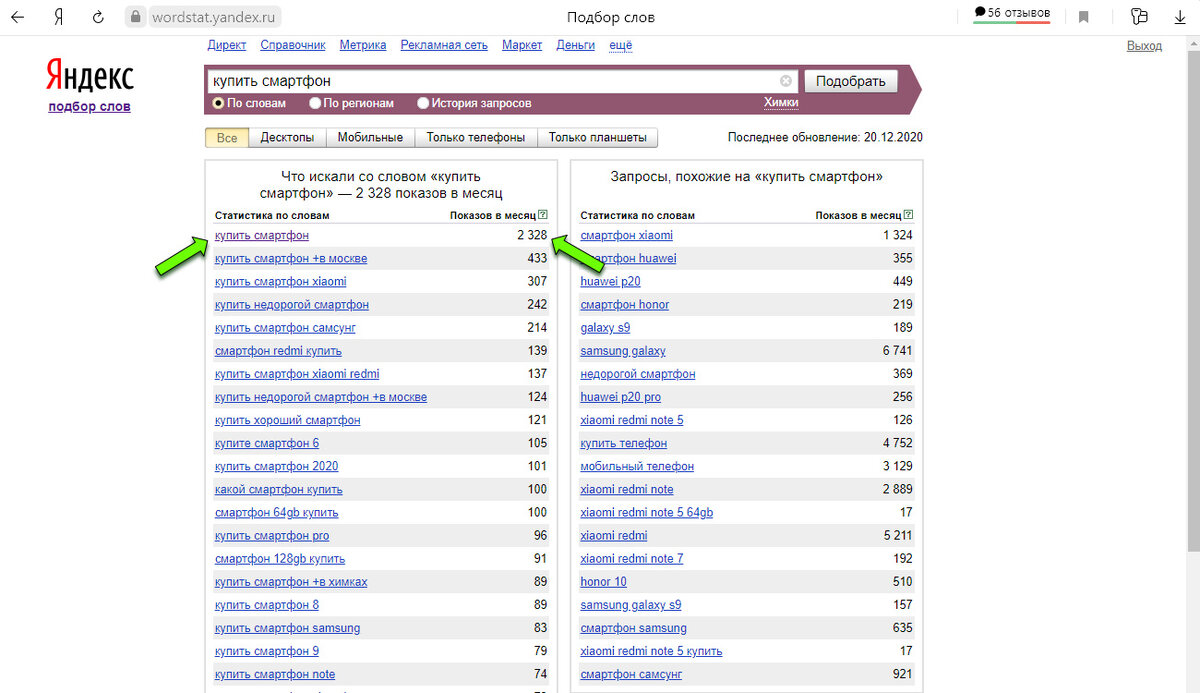Switch to the Мобильные tab
Screen dimensions: 1200x693
click(x=370, y=138)
